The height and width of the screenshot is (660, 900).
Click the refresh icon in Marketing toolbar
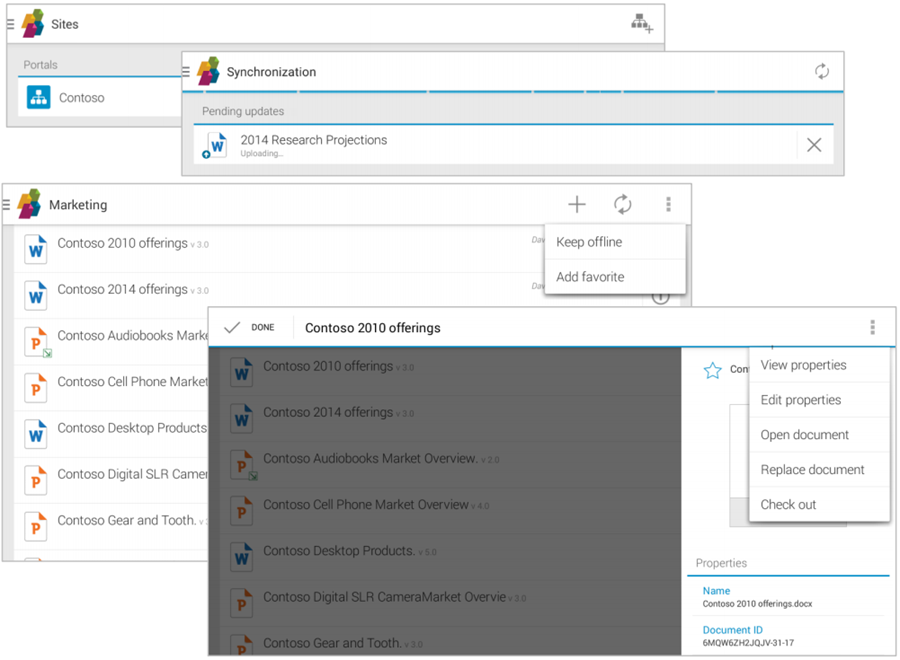click(x=622, y=205)
